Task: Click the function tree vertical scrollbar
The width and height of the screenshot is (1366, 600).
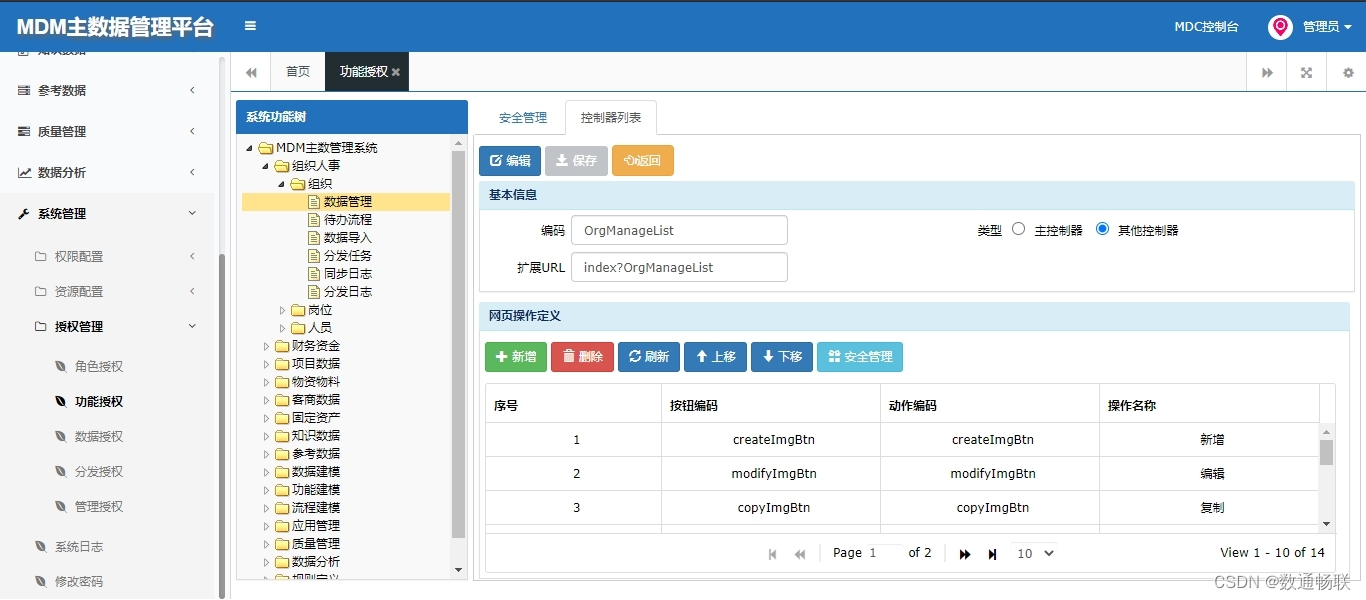Action: (459, 345)
